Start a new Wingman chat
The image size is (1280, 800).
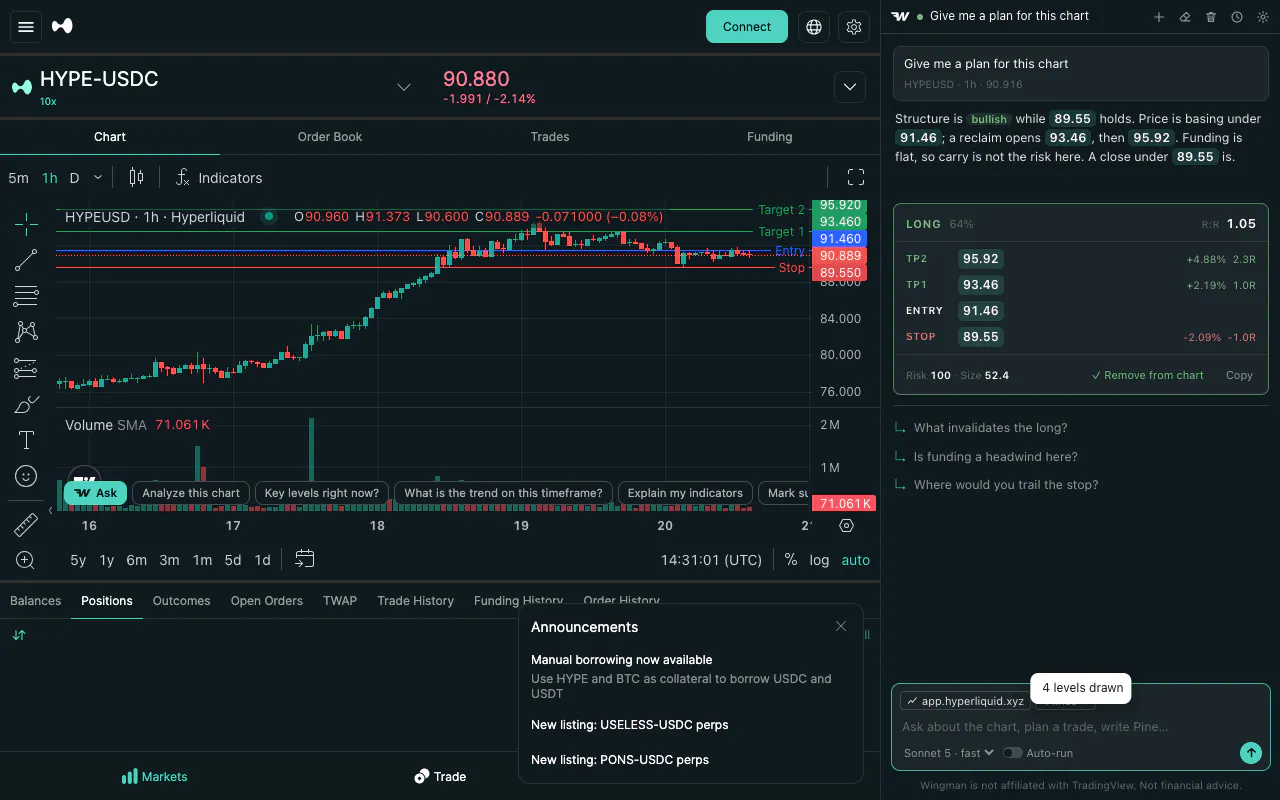click(x=1159, y=17)
